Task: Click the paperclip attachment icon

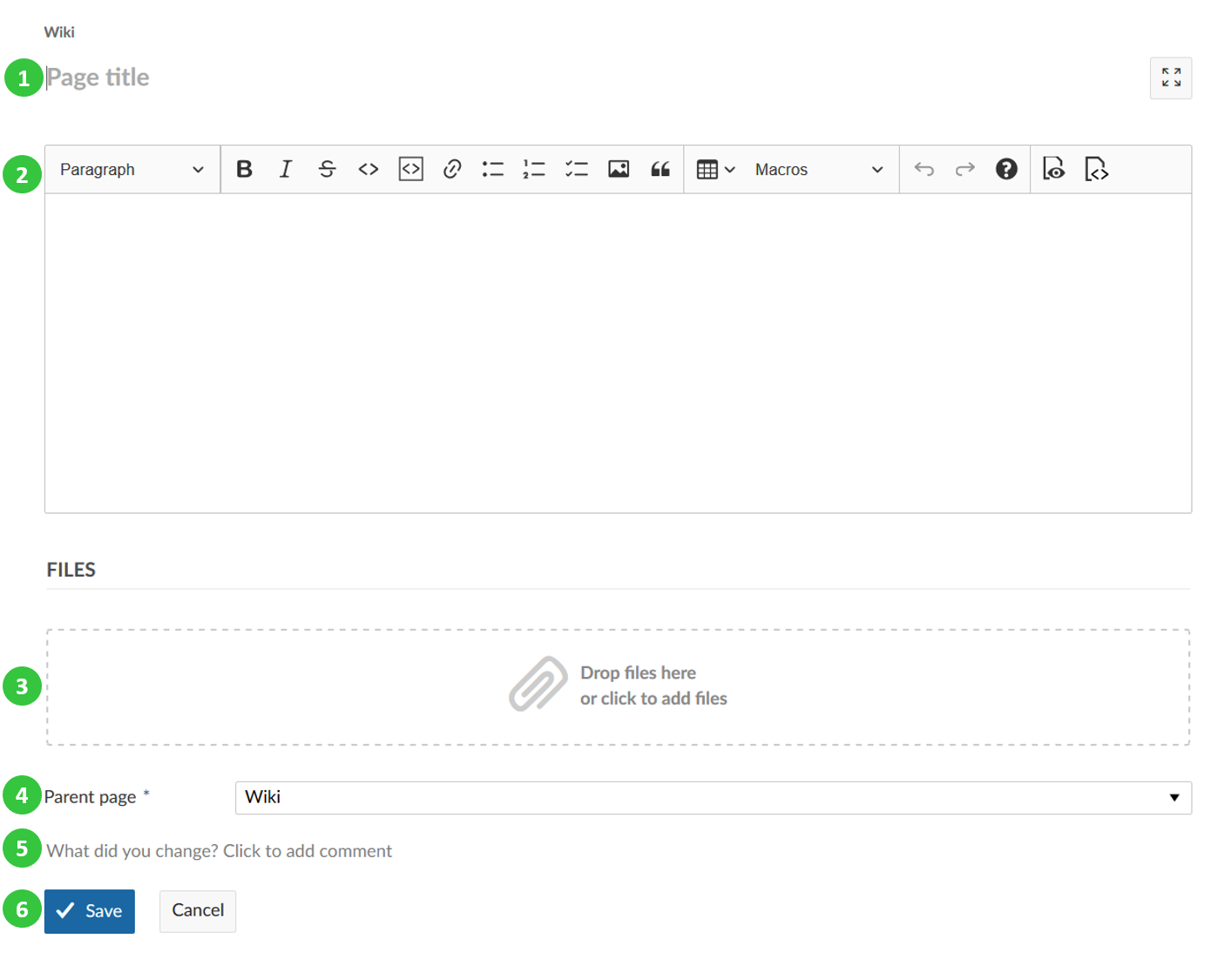Action: point(538,684)
